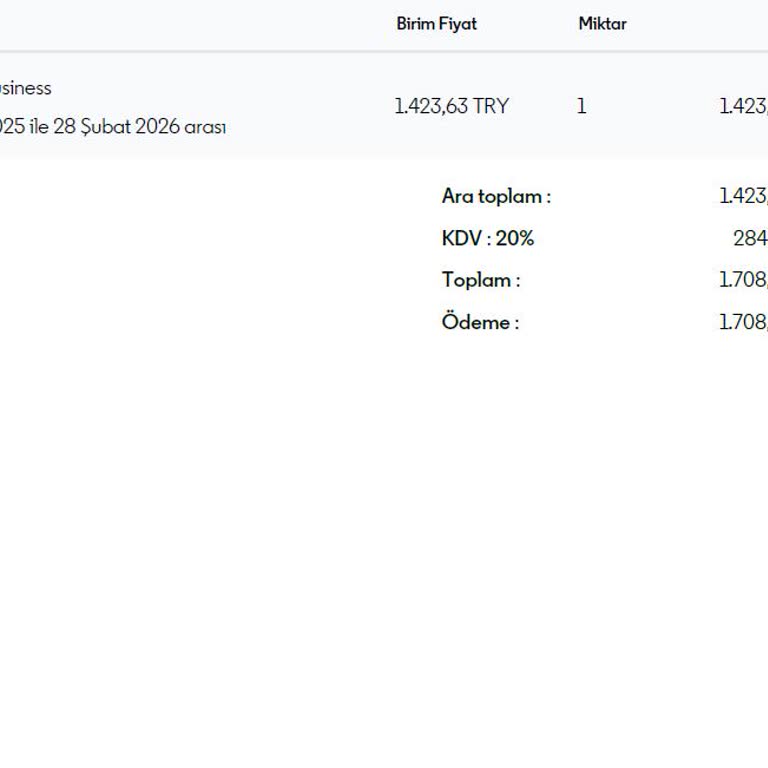This screenshot has height=768, width=768.
Task: Click the truncated 'usiness' product name
Action: pos(24,88)
